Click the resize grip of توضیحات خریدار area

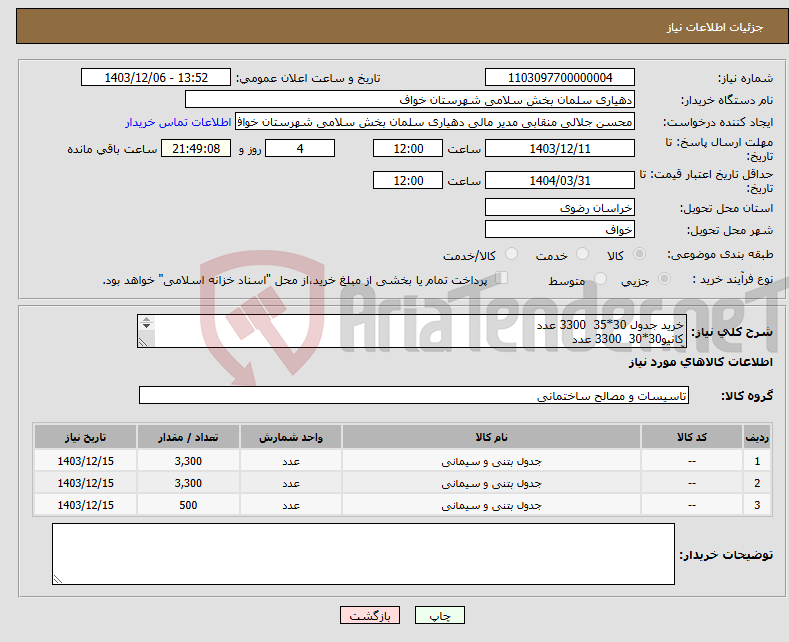(57, 579)
